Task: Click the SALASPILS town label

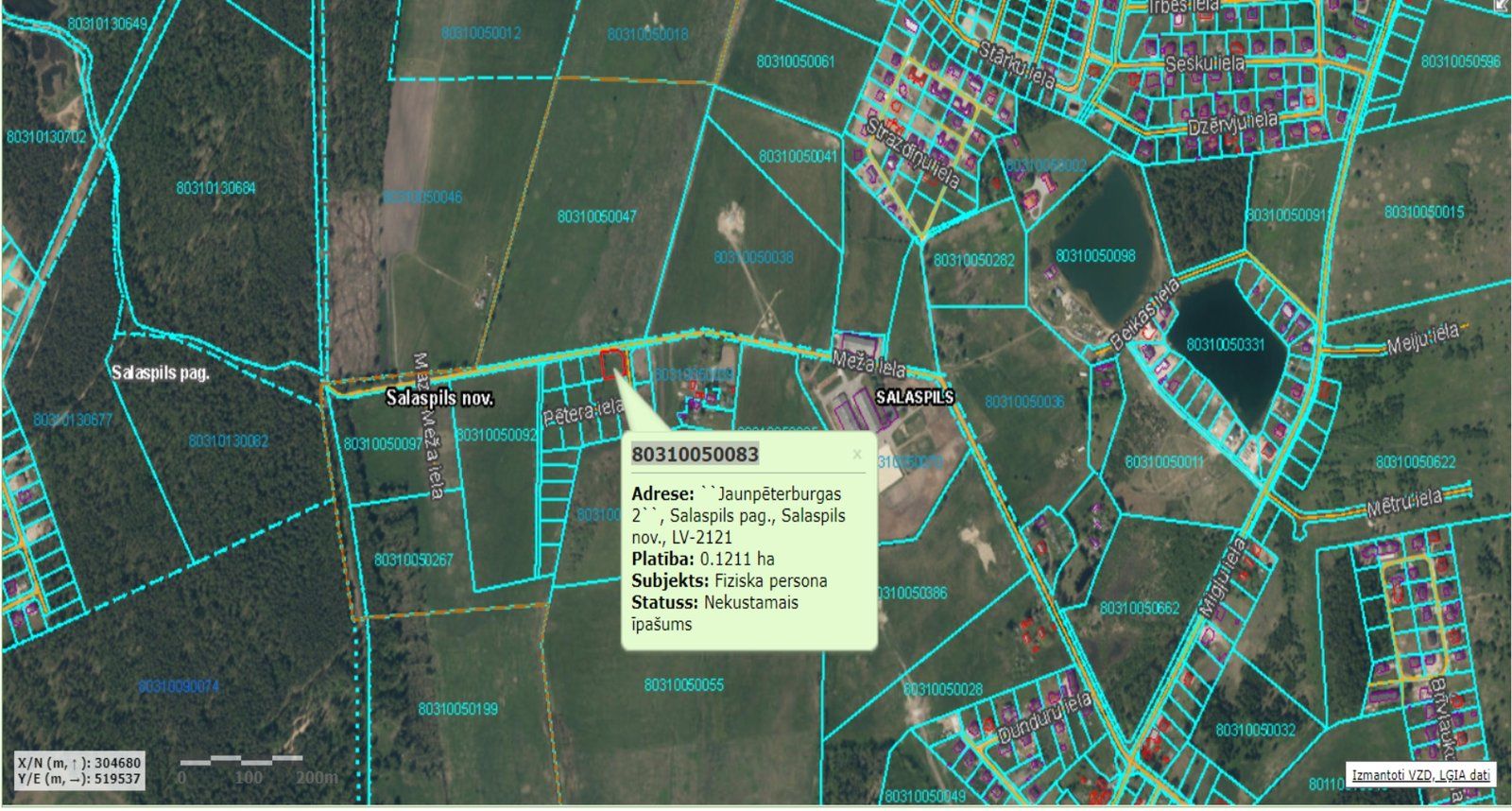Action: pyautogui.click(x=915, y=397)
